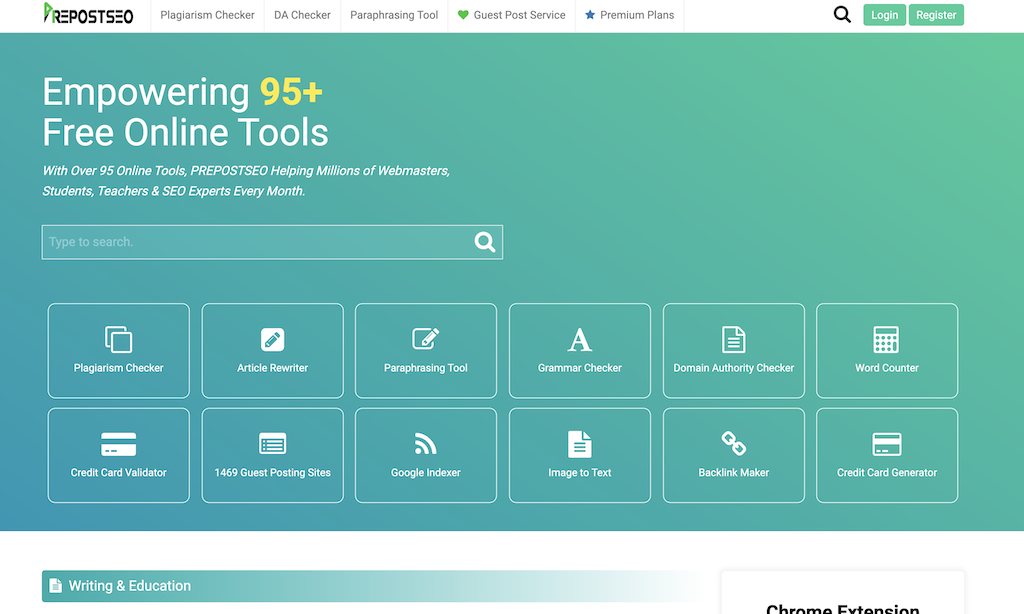Click the 'Empowering 95+' hero heading
The width and height of the screenshot is (1024, 614).
(183, 91)
